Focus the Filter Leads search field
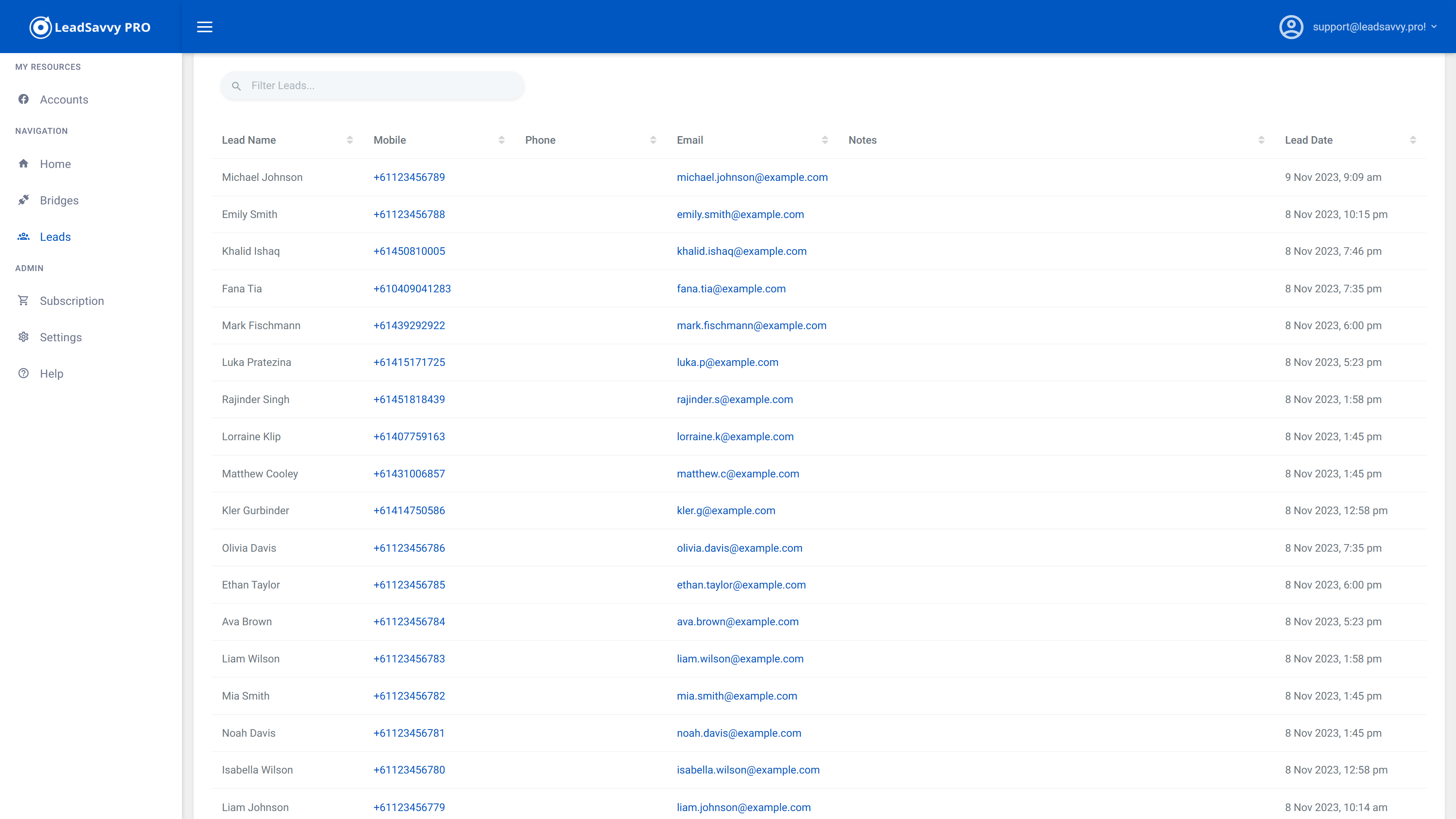Screen dimensions: 1456x819 pos(372,85)
